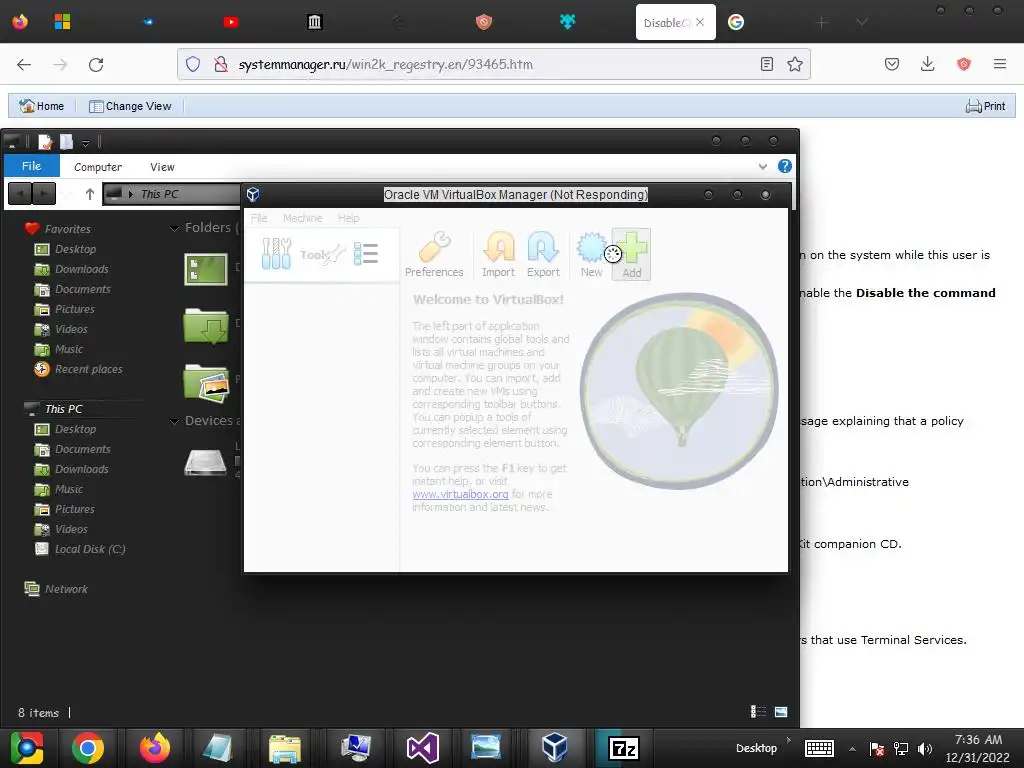Toggle Firefox reader view icon
This screenshot has width=1024, height=768.
click(767, 64)
